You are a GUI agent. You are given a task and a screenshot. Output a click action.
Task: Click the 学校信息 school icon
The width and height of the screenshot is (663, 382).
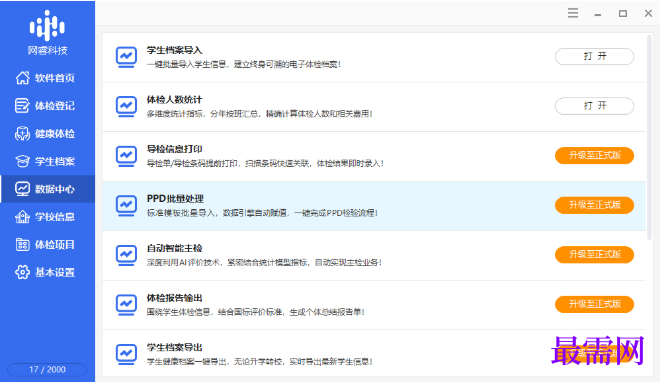(x=22, y=217)
